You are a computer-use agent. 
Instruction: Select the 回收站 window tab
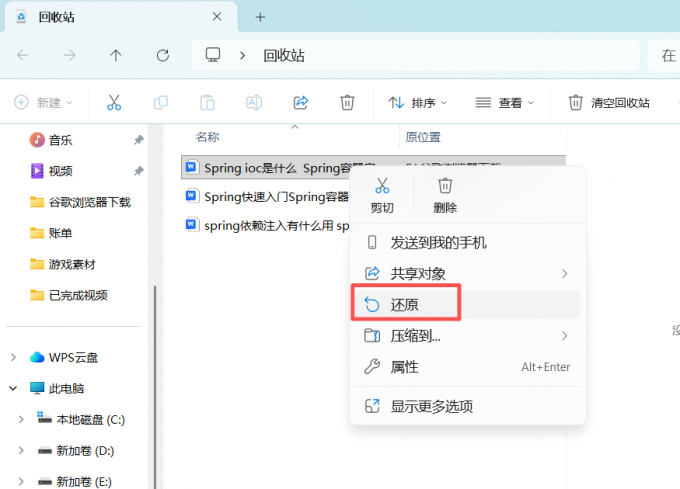pos(121,17)
